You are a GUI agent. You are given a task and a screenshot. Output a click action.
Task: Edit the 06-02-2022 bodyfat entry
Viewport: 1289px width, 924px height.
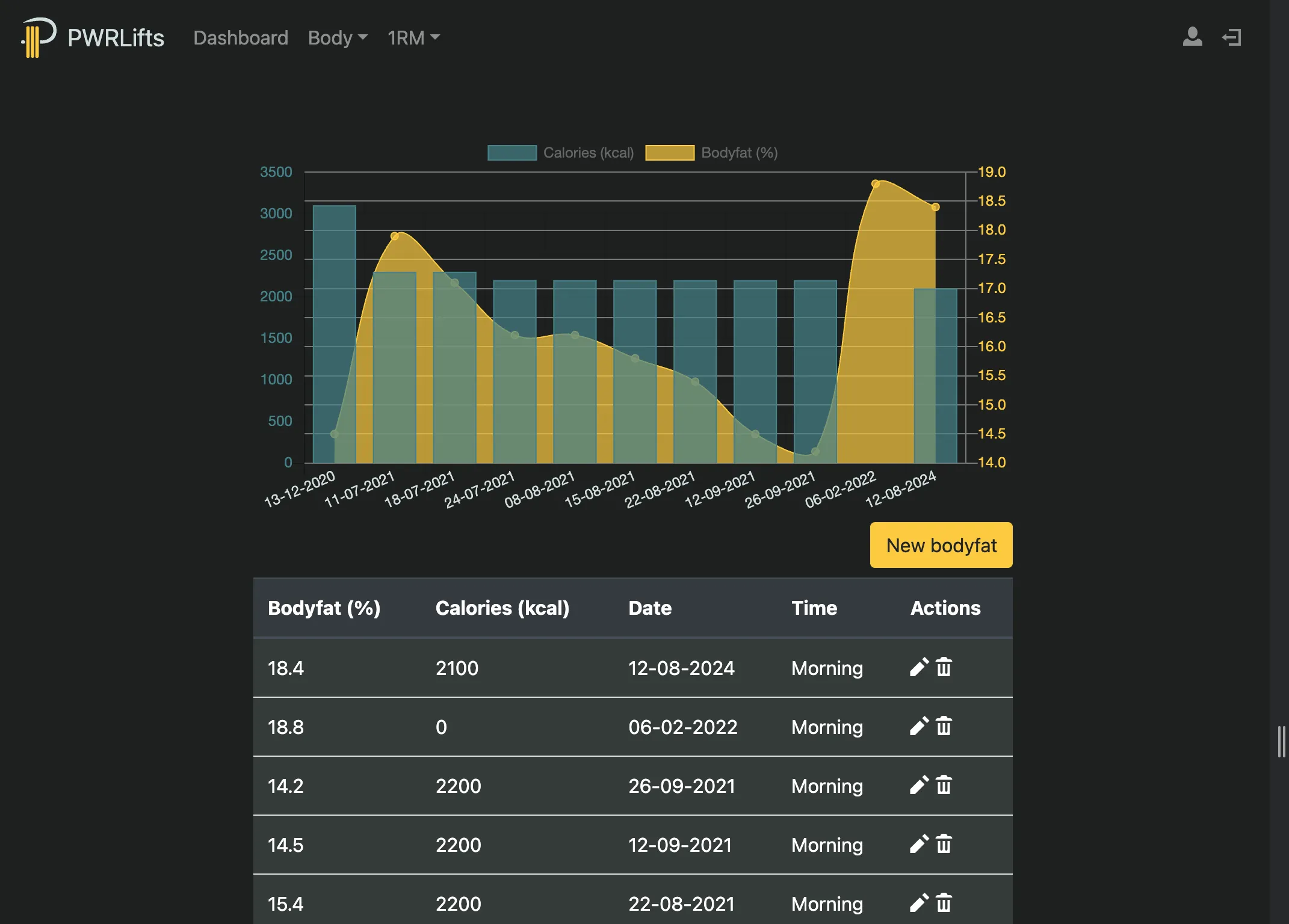(919, 726)
